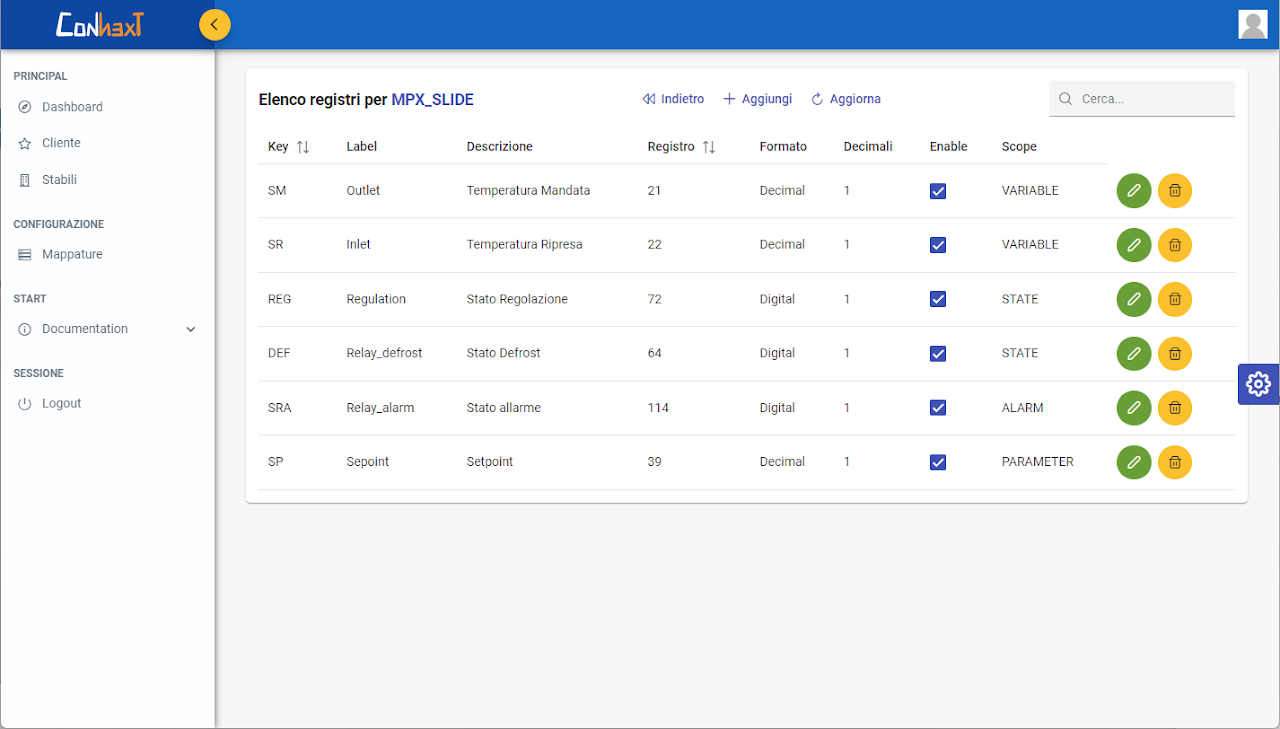
Task: Toggle Enable checkbox for Relay_alarm row
Action: (938, 408)
